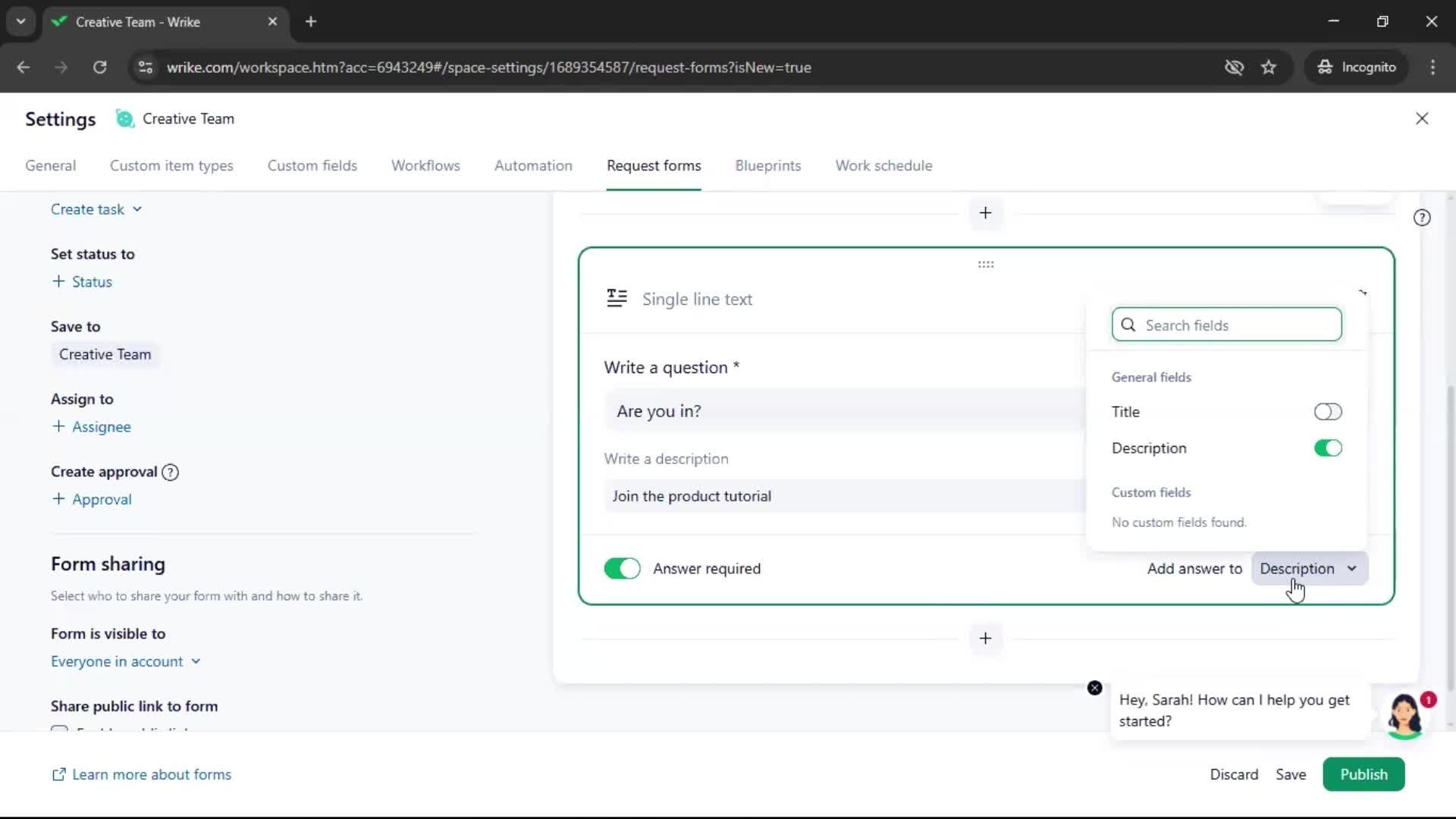Discard form changes

click(x=1234, y=774)
